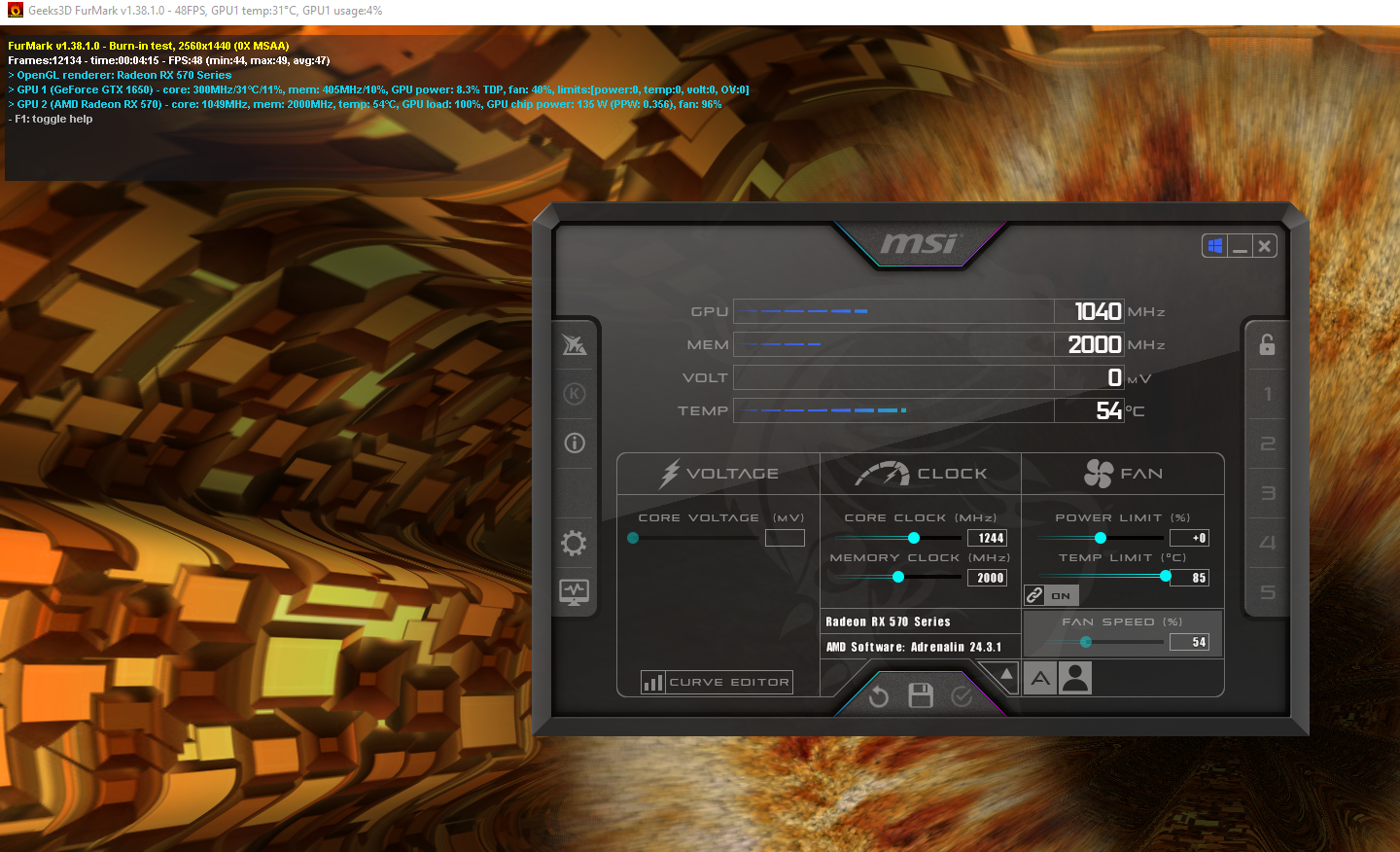Click the Geeks3D FurMark window title text
The height and width of the screenshot is (852, 1400).
tap(205, 11)
